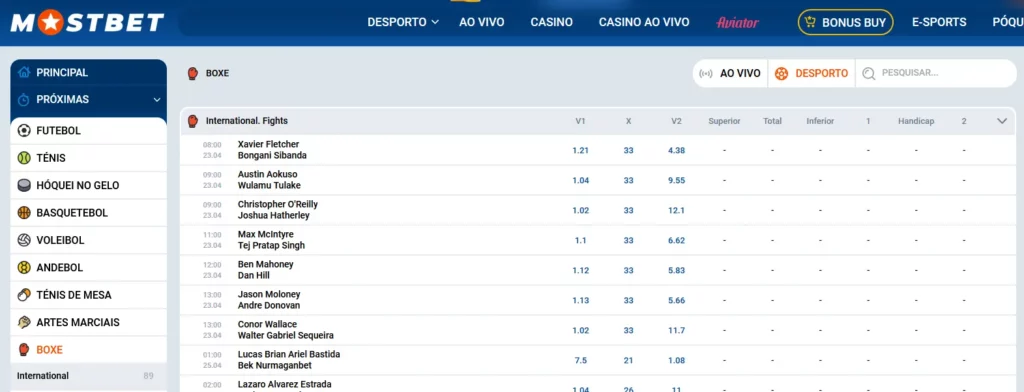Open the International boxing subcategory
Image resolution: width=1024 pixels, height=392 pixels.
tap(89, 376)
